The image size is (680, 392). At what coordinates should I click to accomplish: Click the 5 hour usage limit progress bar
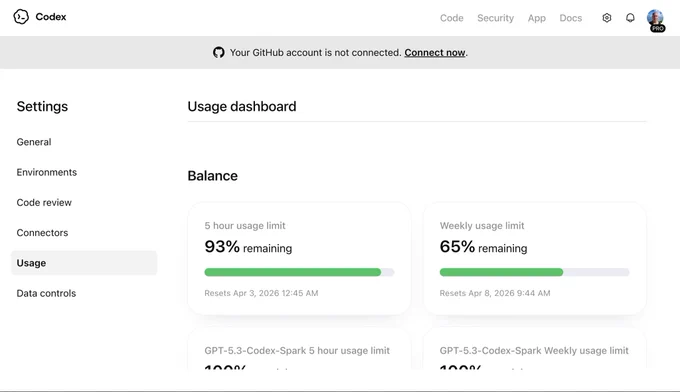(299, 272)
